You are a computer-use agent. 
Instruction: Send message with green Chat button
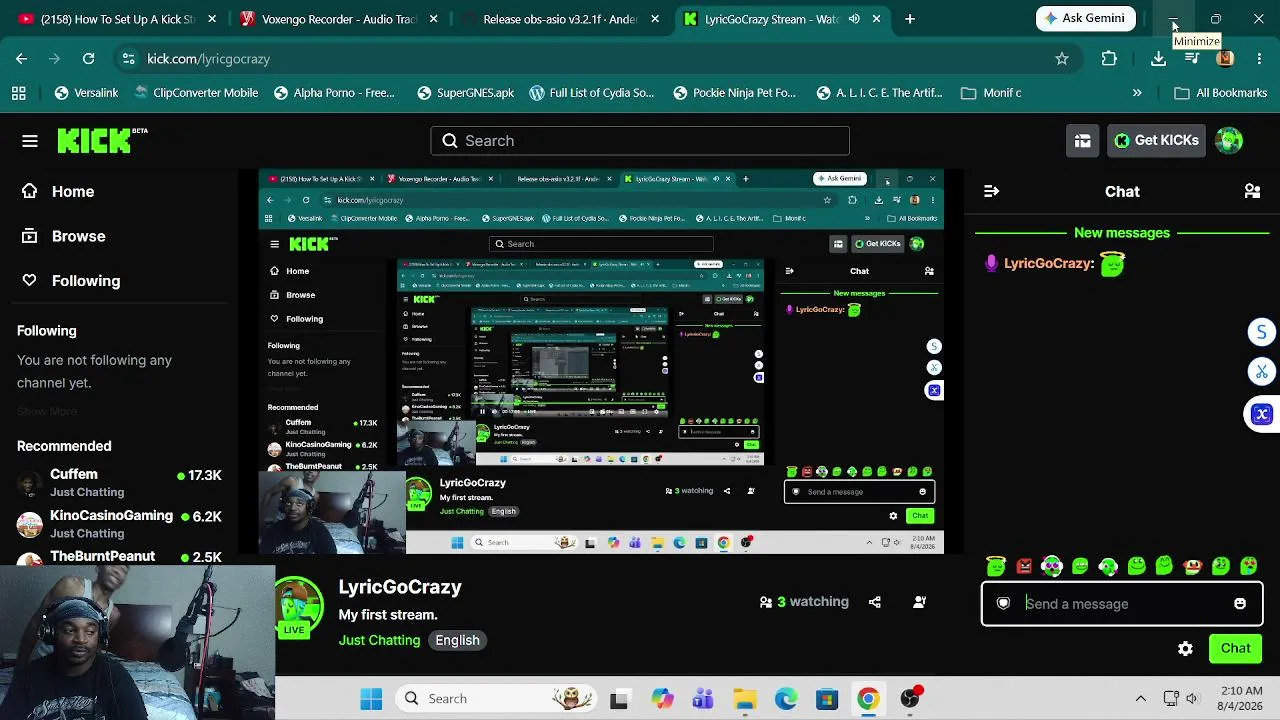point(1235,649)
